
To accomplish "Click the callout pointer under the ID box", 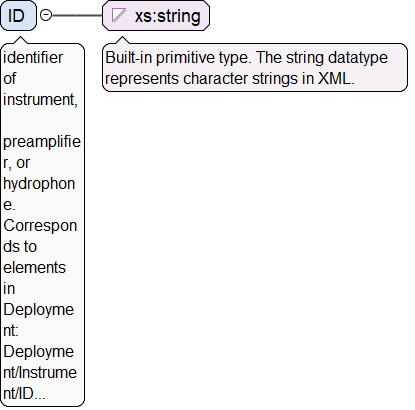I will [x=21, y=40].
